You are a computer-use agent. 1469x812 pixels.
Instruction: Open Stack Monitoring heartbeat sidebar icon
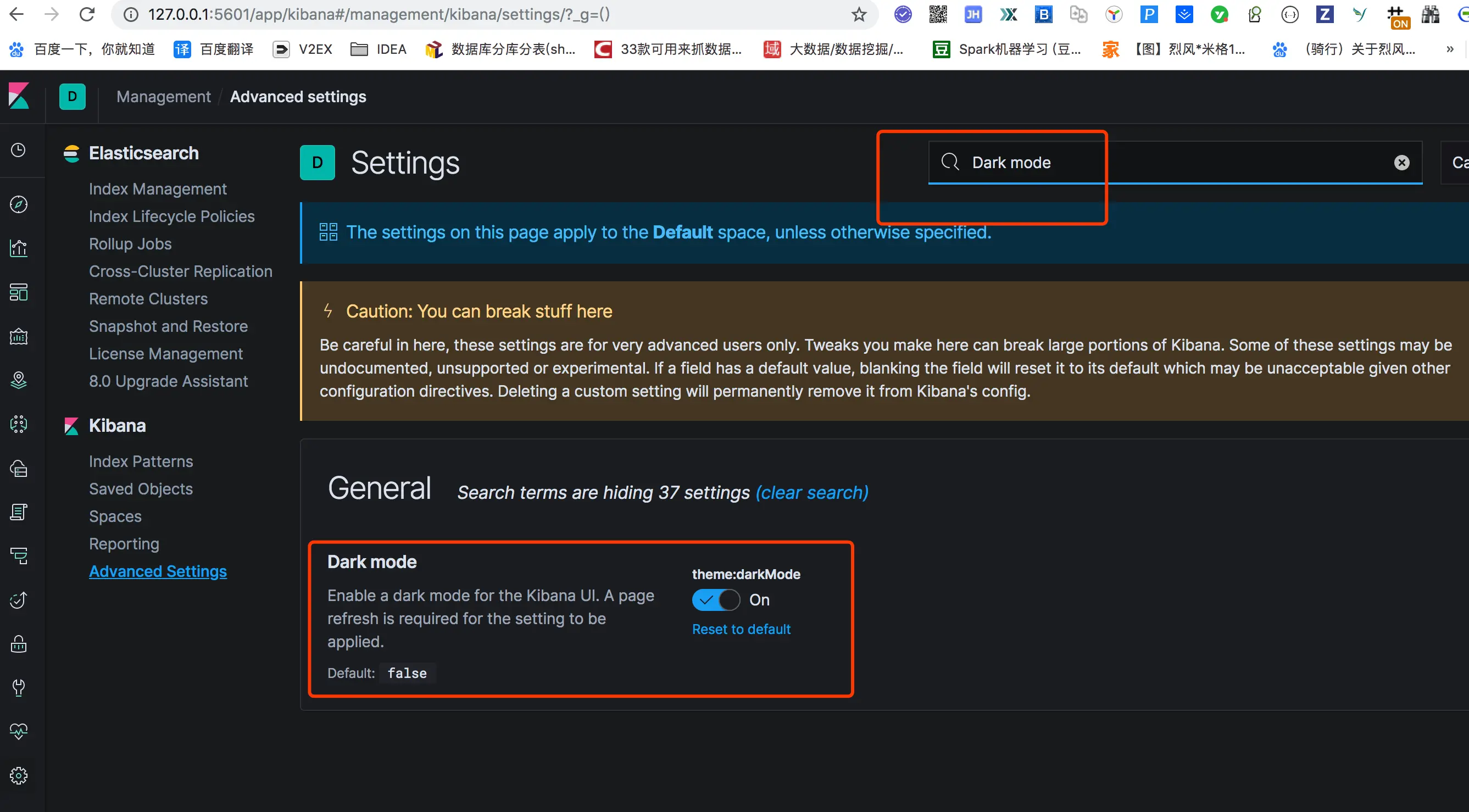[18, 732]
